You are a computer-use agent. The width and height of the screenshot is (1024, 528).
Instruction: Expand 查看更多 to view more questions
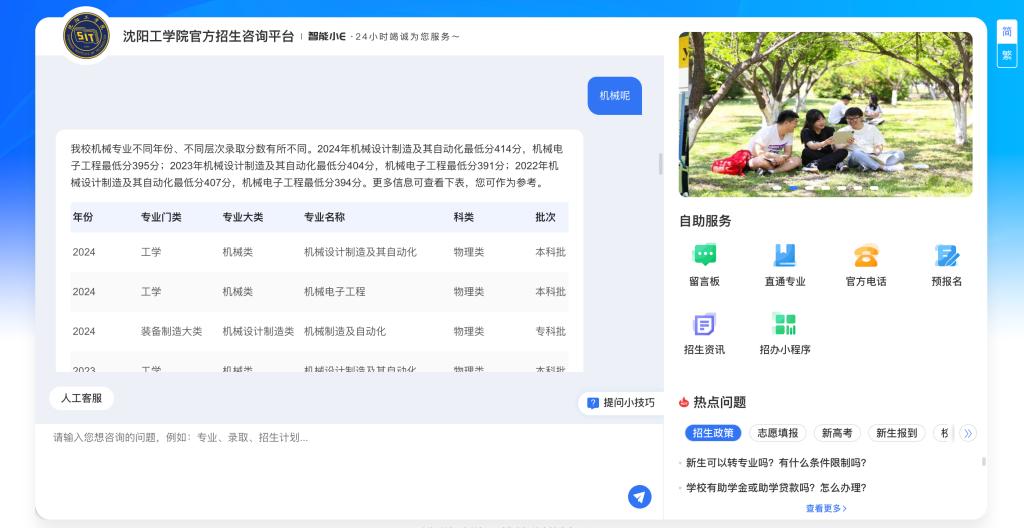826,508
